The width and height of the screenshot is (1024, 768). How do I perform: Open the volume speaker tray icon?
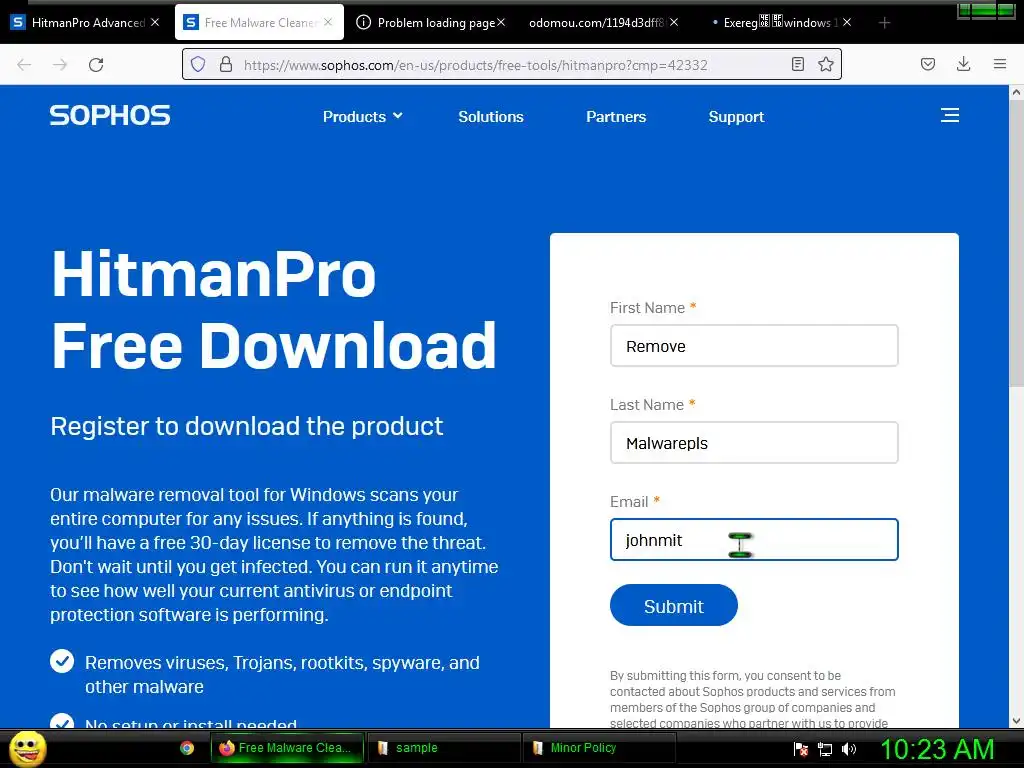[848, 749]
